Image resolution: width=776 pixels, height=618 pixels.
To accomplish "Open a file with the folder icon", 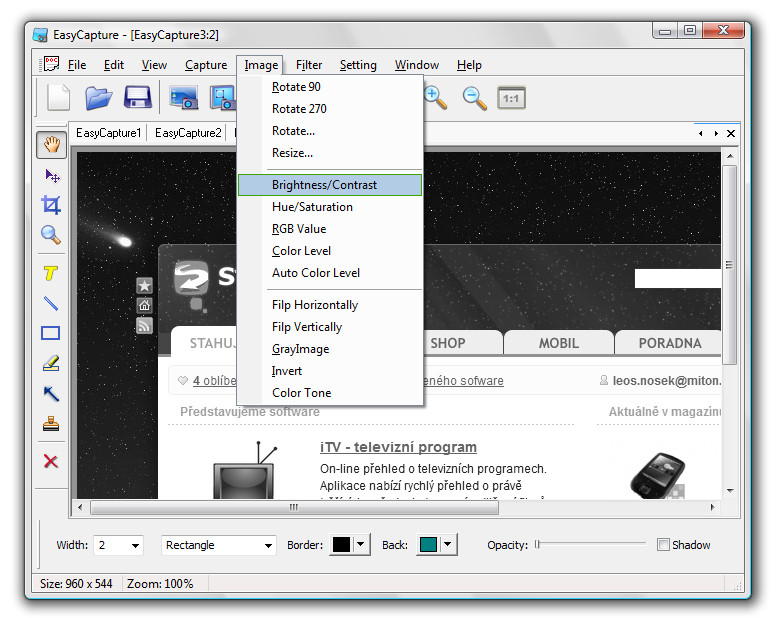I will pos(98,97).
